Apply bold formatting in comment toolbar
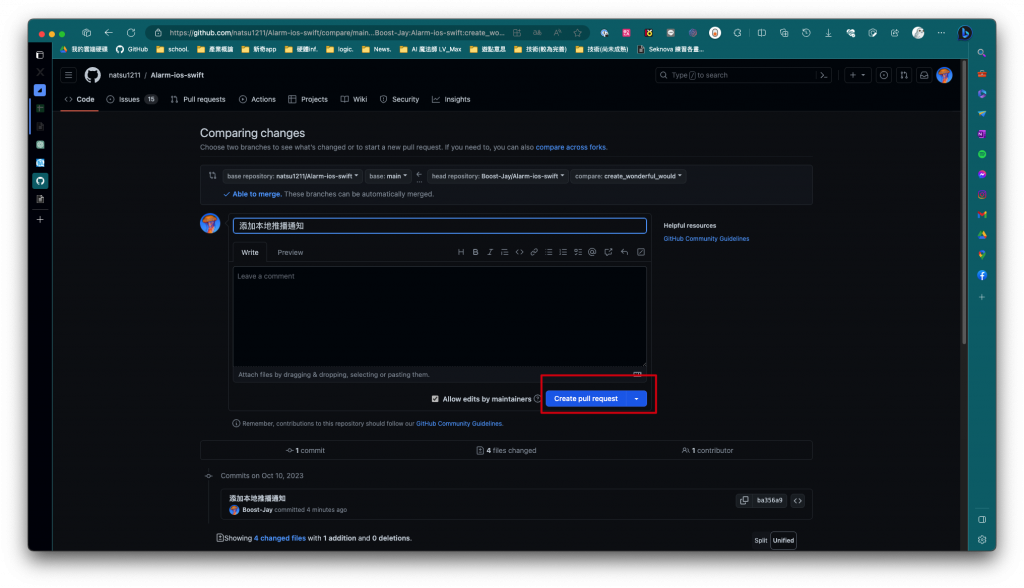The height and width of the screenshot is (588, 1024). tap(475, 252)
